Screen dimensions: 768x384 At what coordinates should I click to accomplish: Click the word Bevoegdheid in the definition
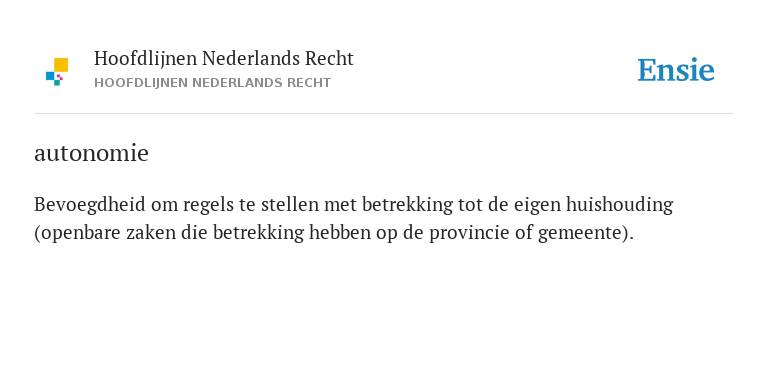tap(90, 205)
